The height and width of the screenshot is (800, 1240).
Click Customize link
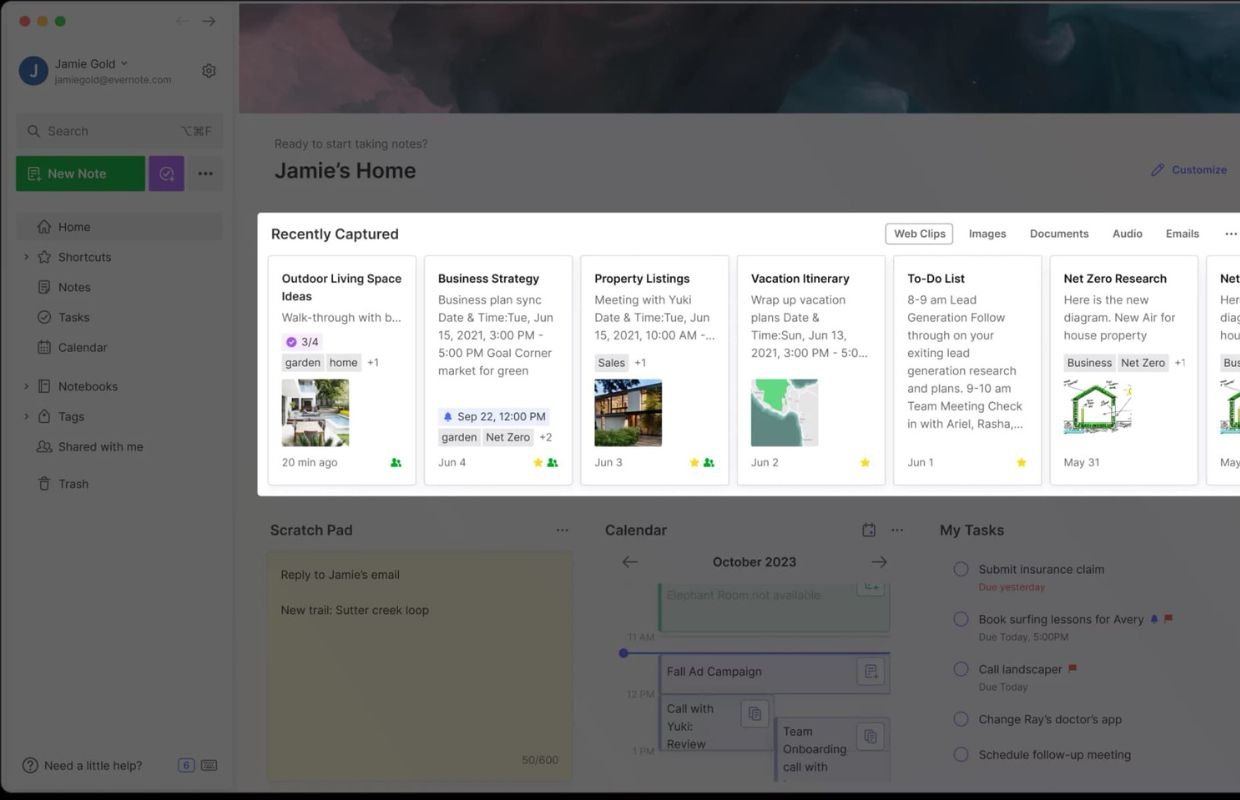click(x=1189, y=170)
